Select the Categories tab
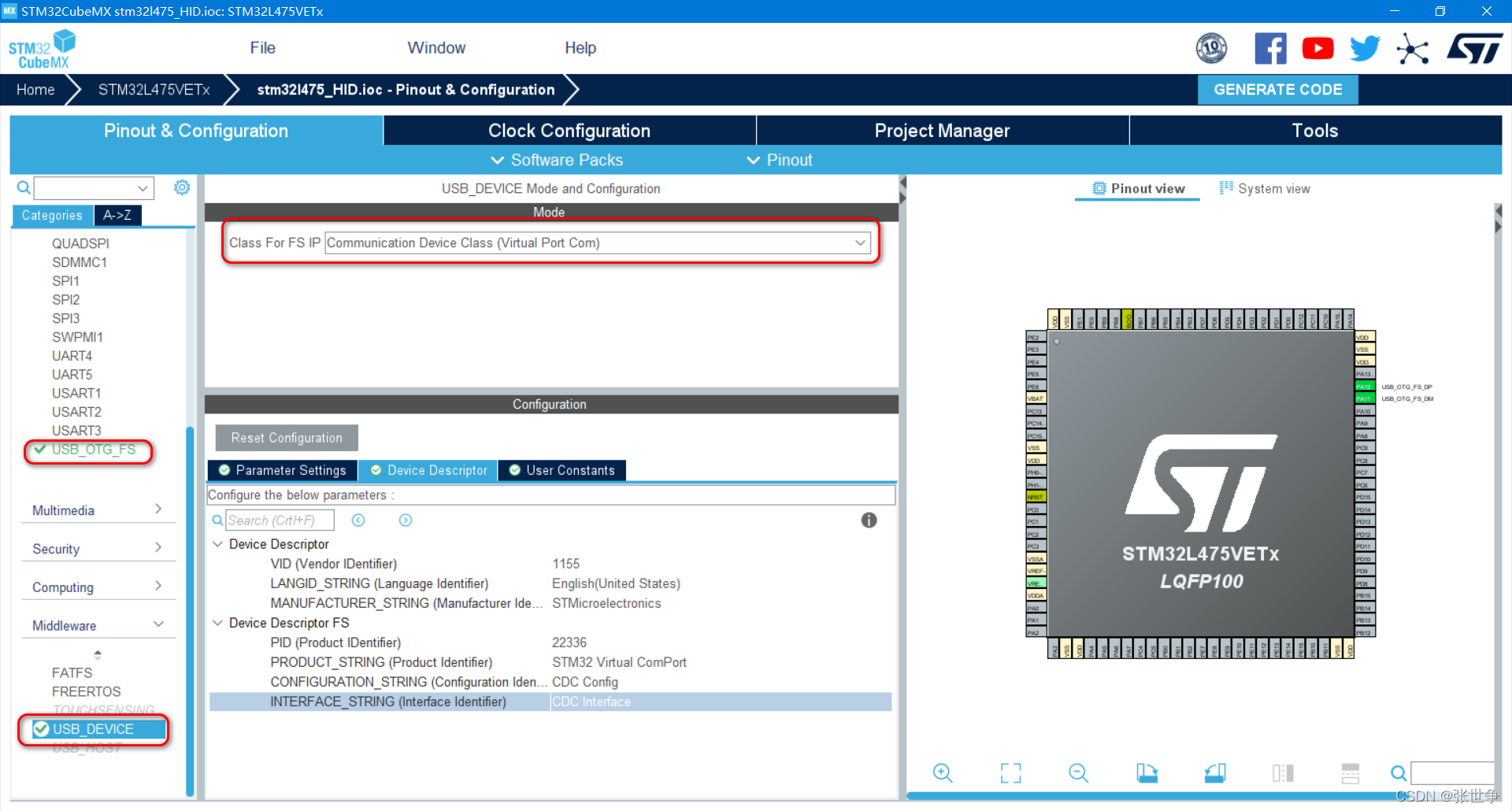The height and width of the screenshot is (811, 1512). (52, 215)
